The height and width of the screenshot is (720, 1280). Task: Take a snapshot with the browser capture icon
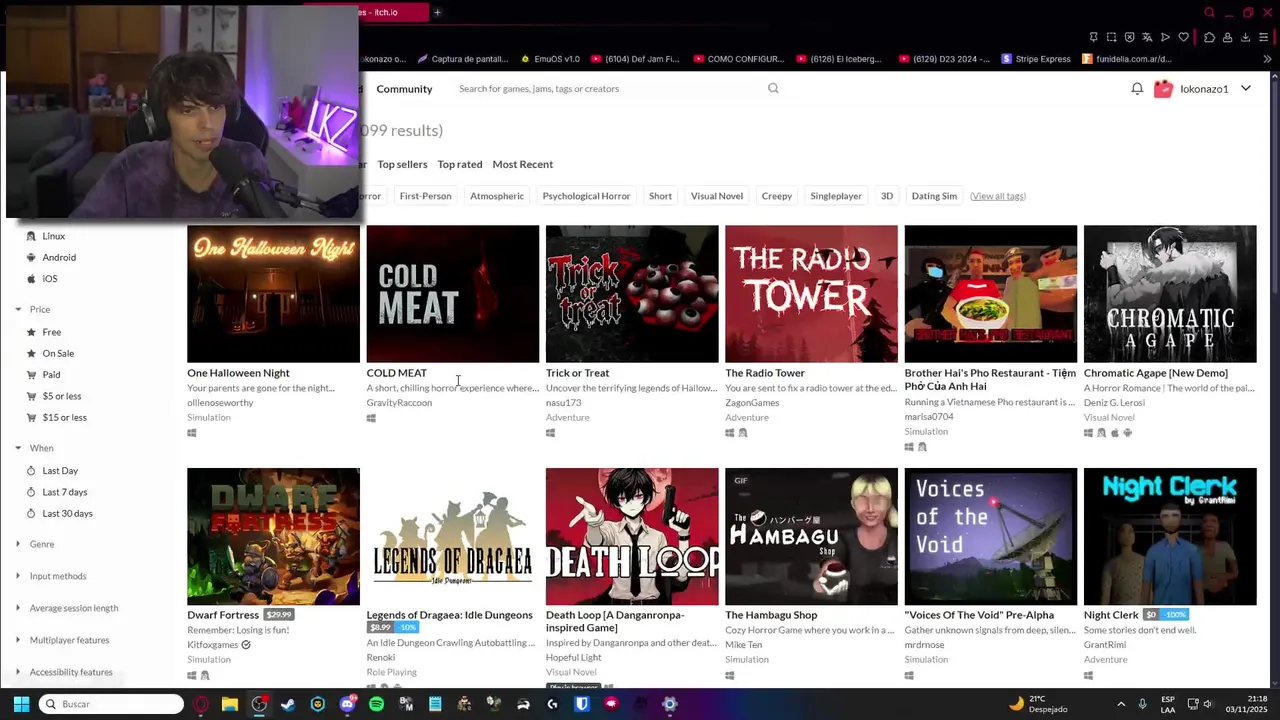coord(1111,37)
